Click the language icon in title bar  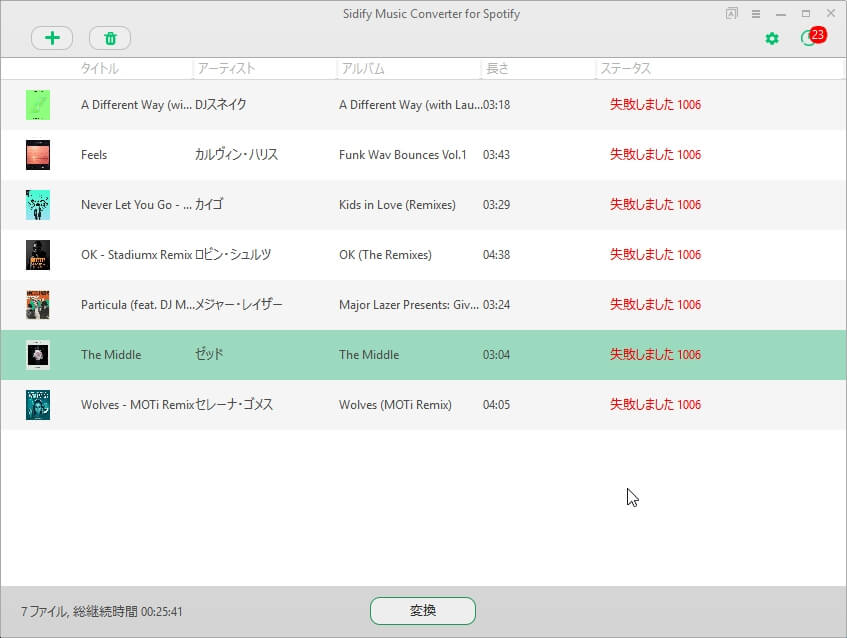(x=732, y=14)
